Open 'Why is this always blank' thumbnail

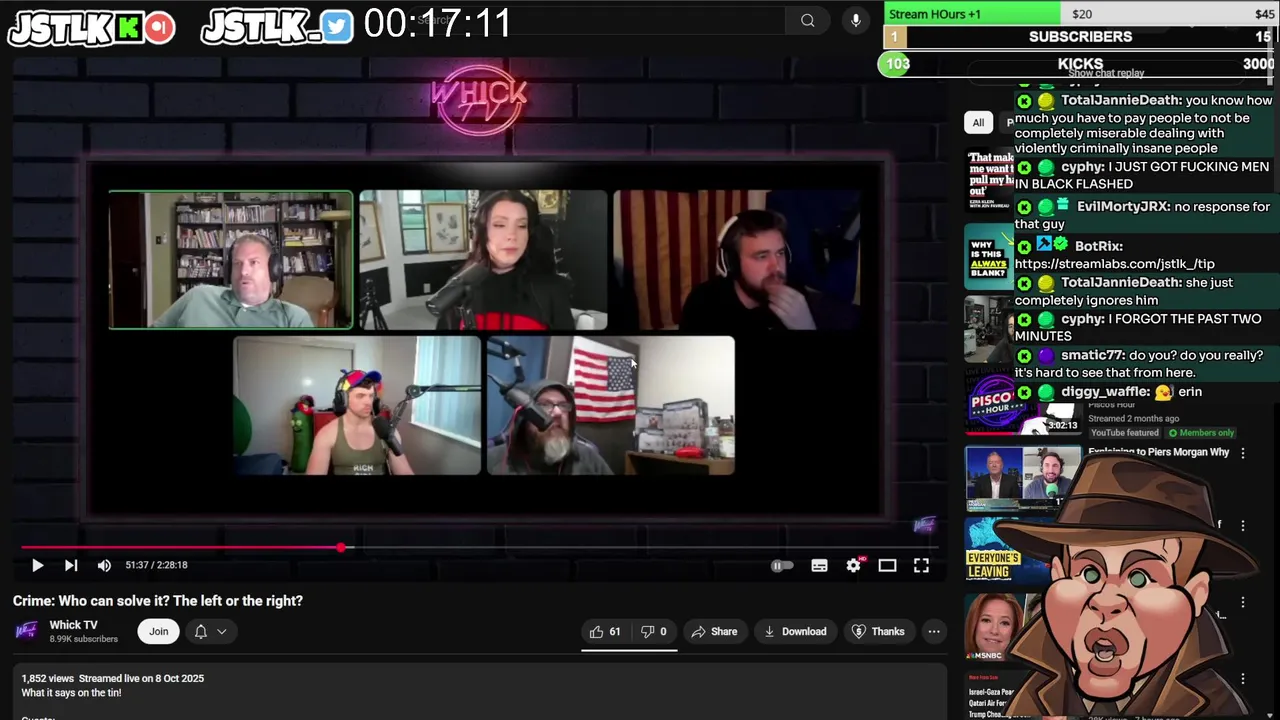[990, 256]
